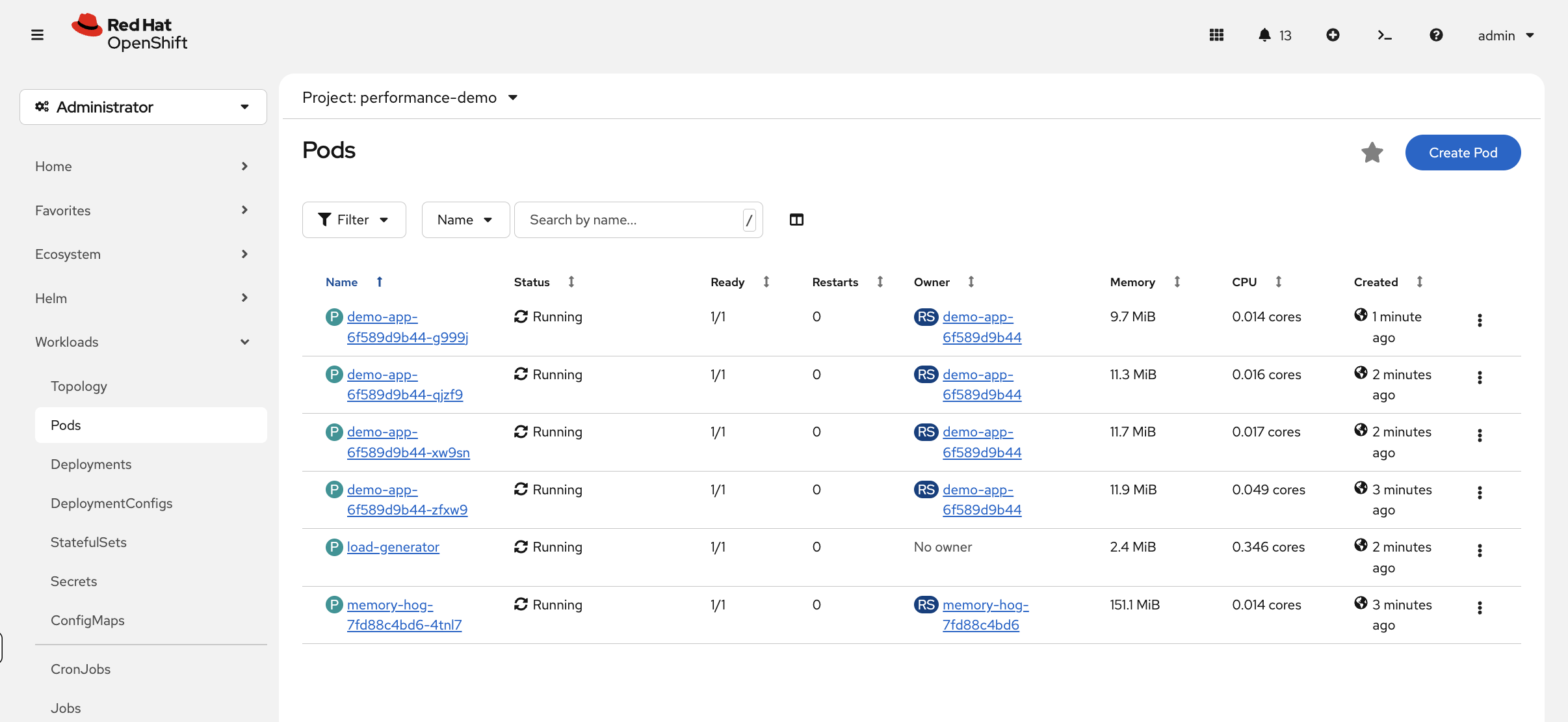The height and width of the screenshot is (722, 1568).
Task: Click the import YAML plus icon
Action: pos(1333,34)
